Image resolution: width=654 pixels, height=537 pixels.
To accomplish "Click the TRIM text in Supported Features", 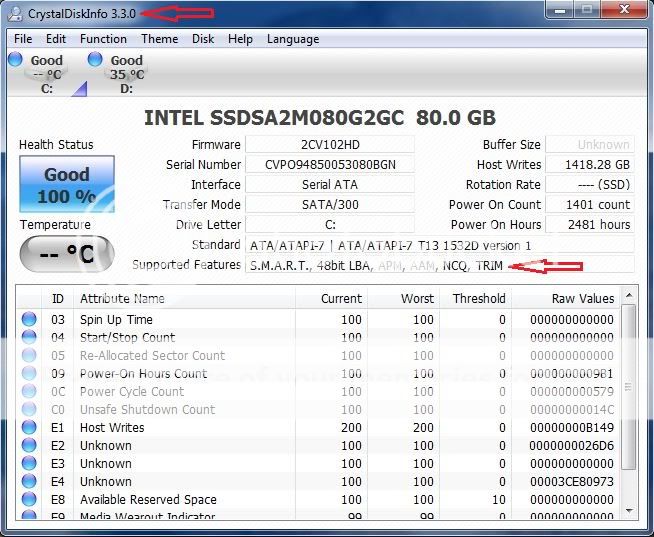I will pyautogui.click(x=489, y=266).
